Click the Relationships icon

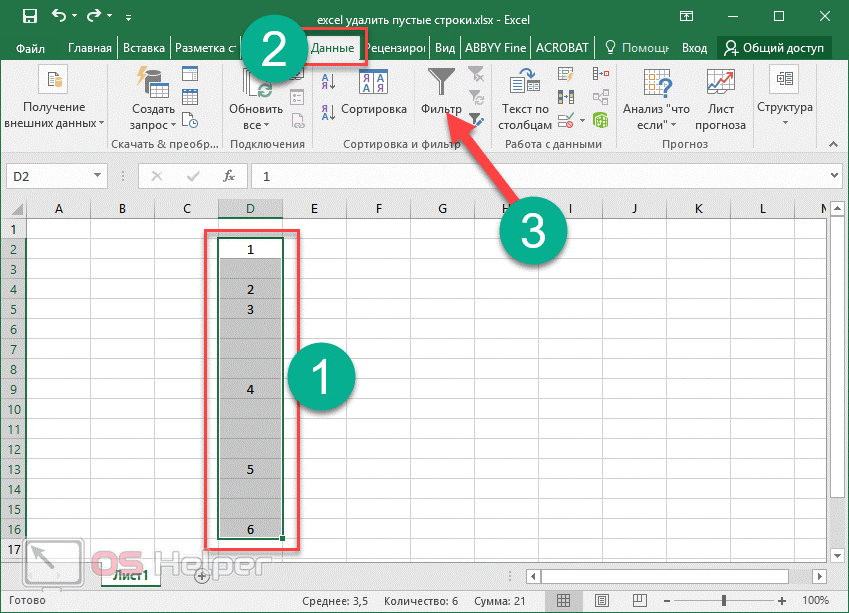pyautogui.click(x=600, y=97)
